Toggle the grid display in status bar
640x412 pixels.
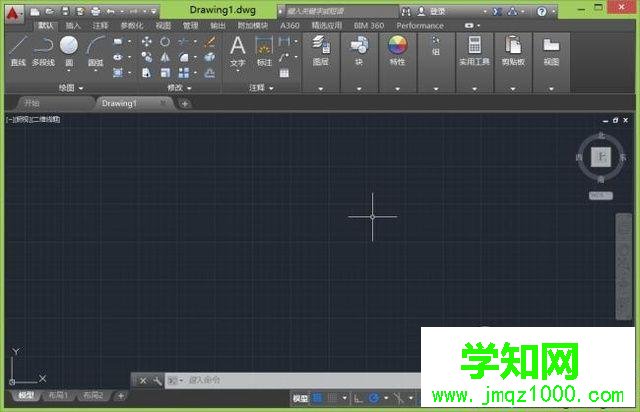tap(317, 398)
